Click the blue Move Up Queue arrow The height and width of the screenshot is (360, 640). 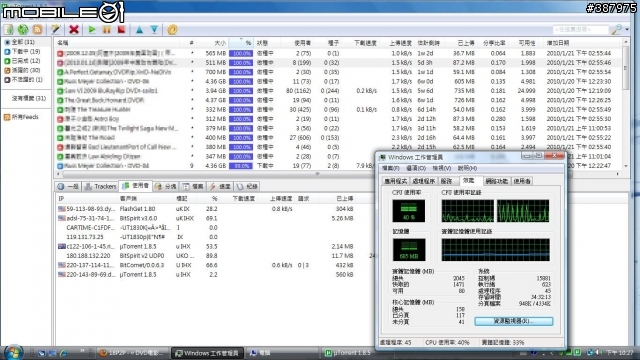[140, 29]
